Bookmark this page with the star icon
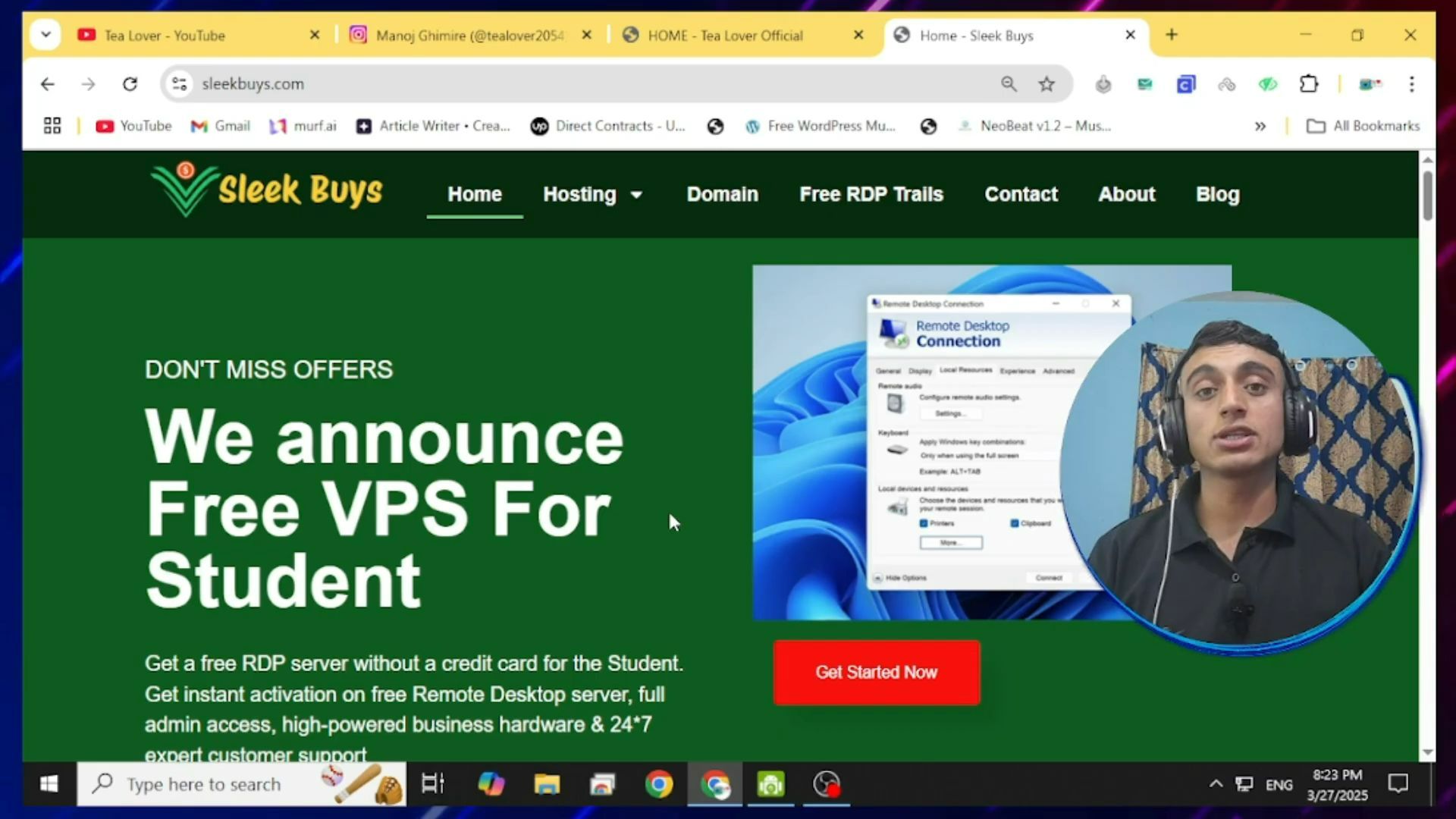Image resolution: width=1456 pixels, height=819 pixels. coord(1046,84)
